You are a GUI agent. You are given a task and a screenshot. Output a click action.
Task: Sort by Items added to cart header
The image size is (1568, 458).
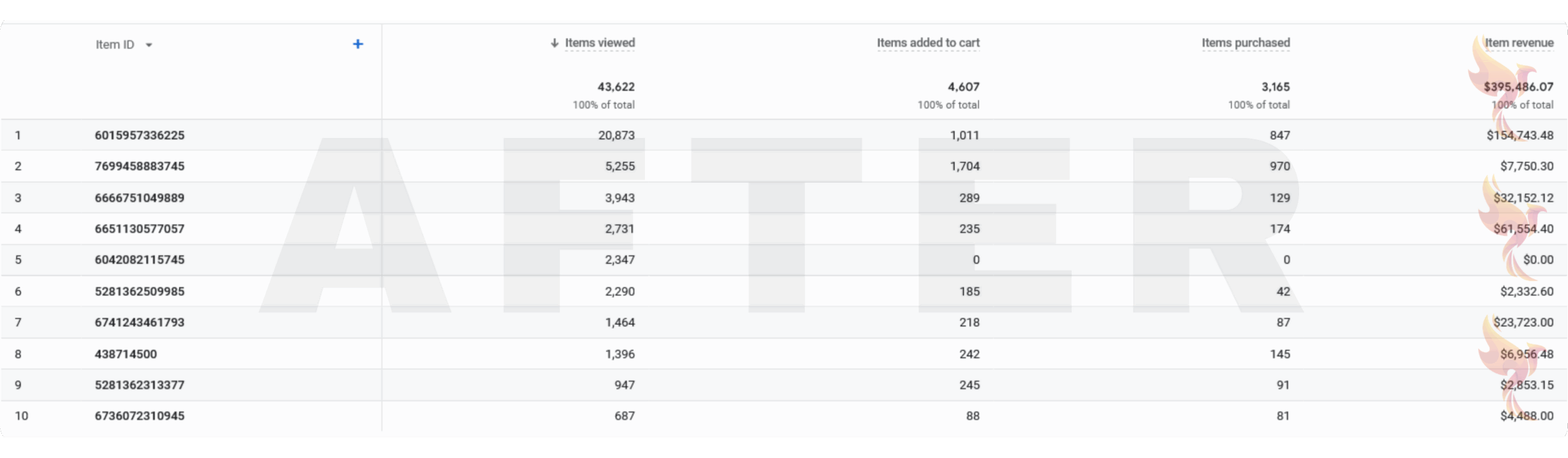tap(928, 43)
